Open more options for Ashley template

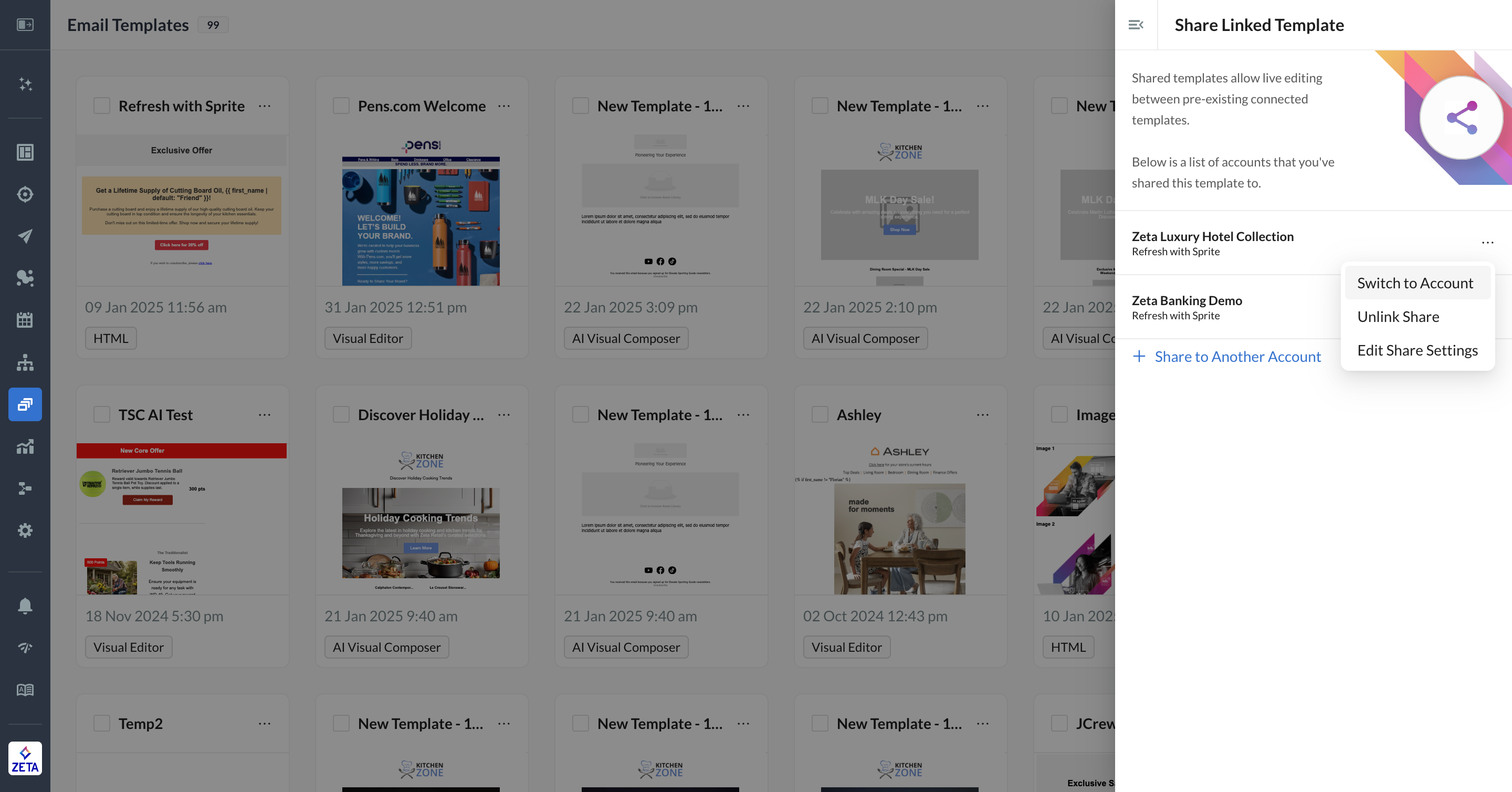pyautogui.click(x=983, y=415)
